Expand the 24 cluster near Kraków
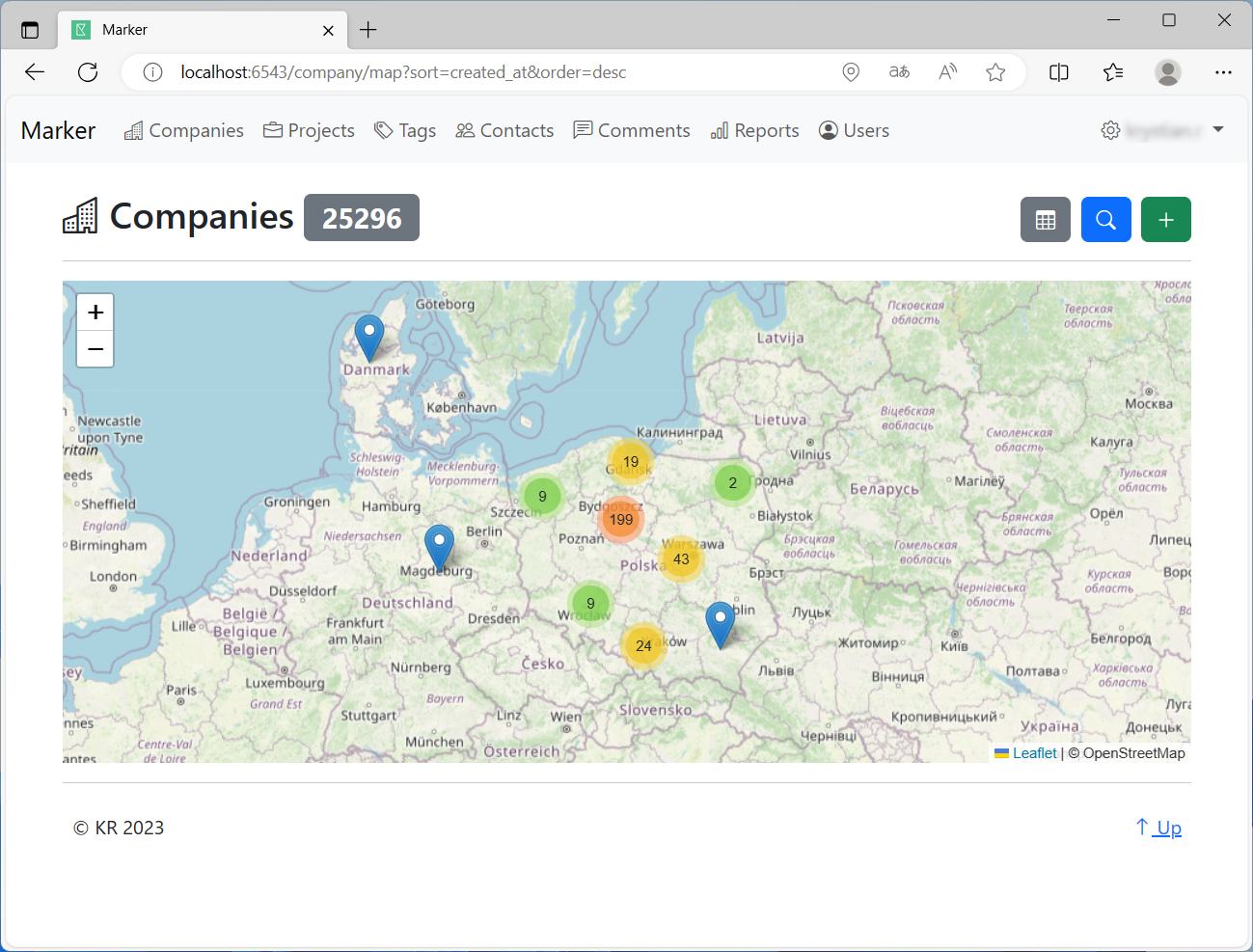 point(643,646)
